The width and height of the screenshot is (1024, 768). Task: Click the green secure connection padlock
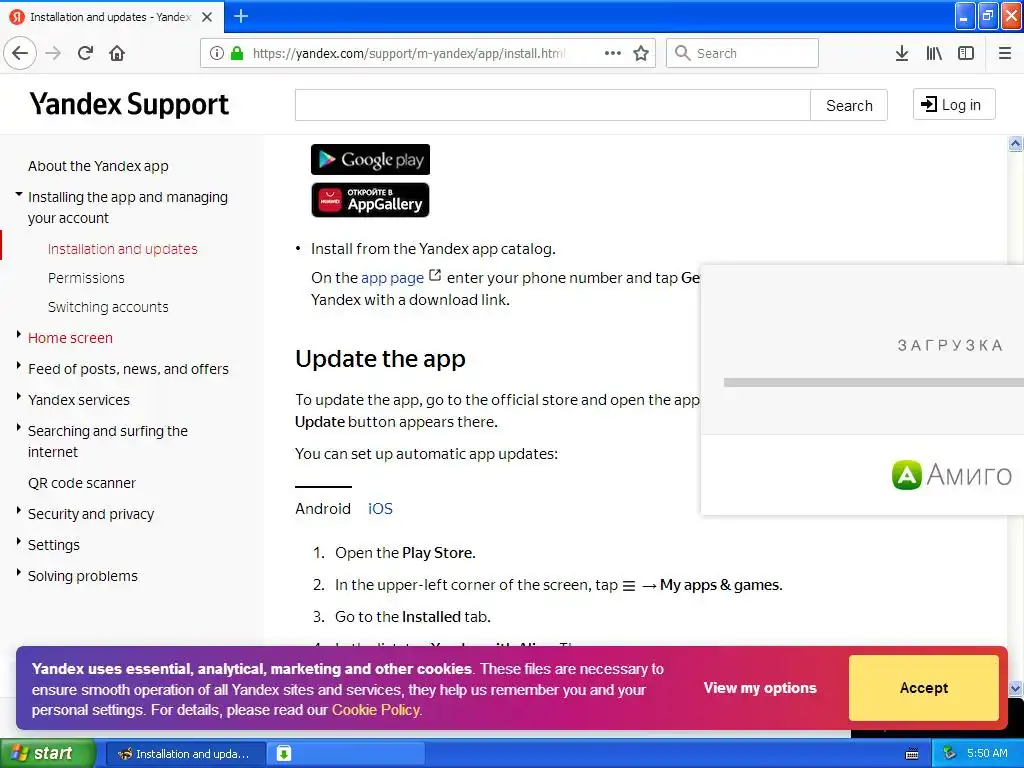[x=237, y=54]
